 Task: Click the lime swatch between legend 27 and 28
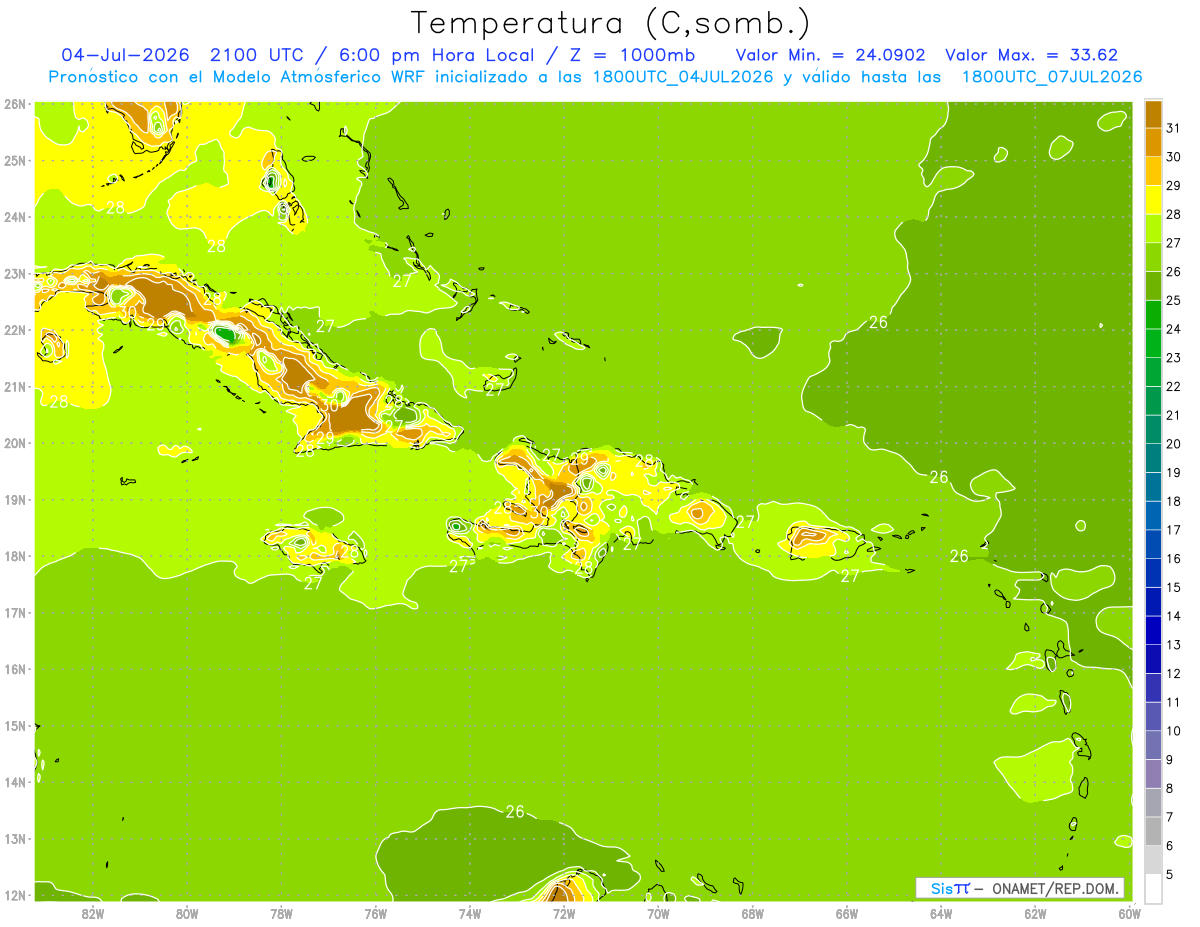1153,228
